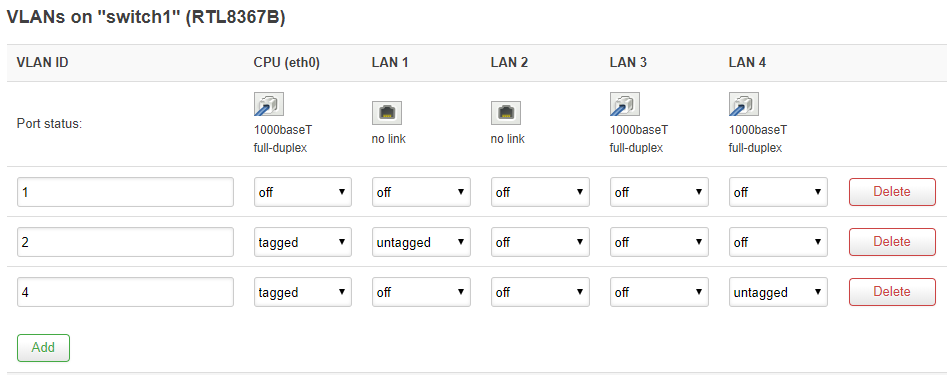Focus the VLAN ID field containing 1

[x=125, y=192]
